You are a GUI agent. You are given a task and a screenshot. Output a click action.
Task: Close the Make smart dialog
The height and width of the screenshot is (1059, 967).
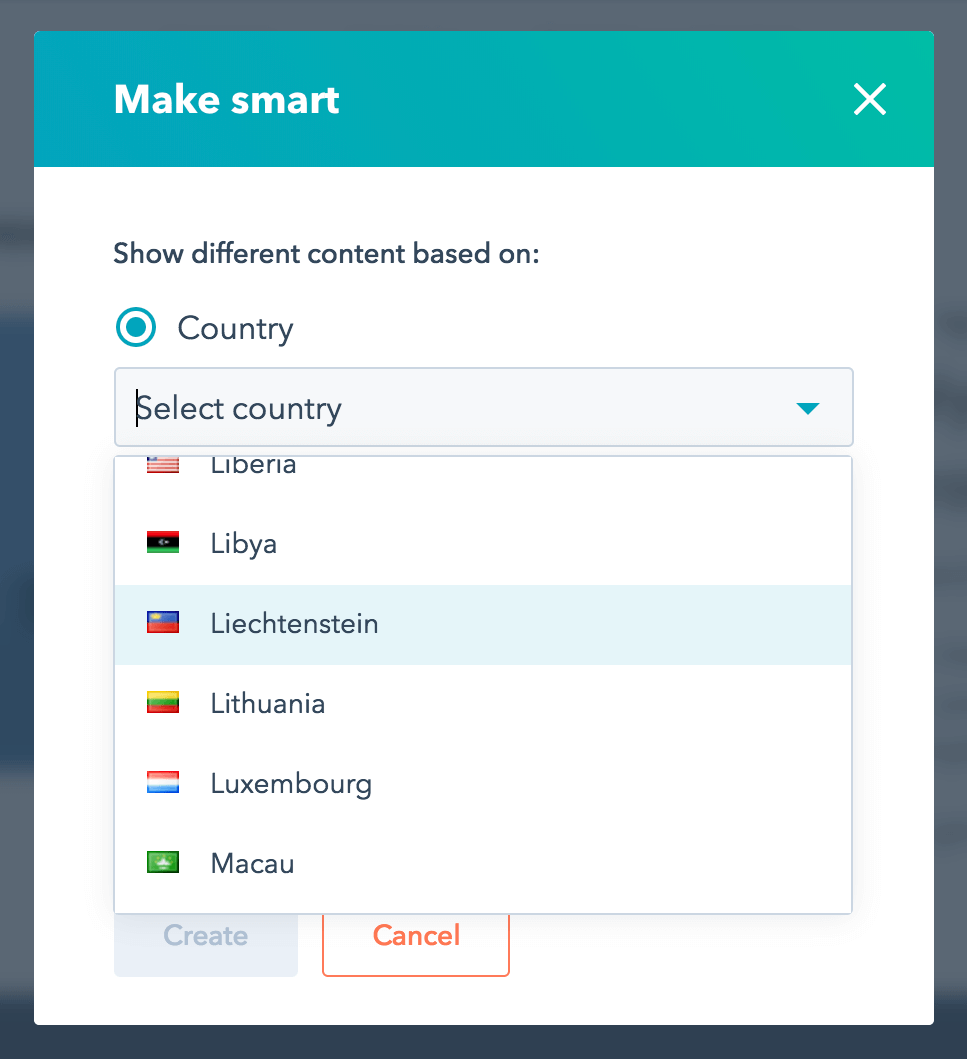(x=869, y=100)
